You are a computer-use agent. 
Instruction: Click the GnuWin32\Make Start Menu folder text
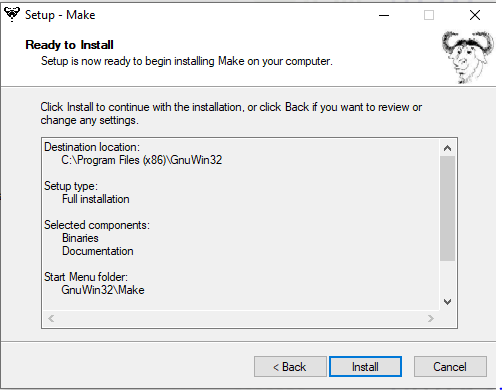(x=103, y=290)
